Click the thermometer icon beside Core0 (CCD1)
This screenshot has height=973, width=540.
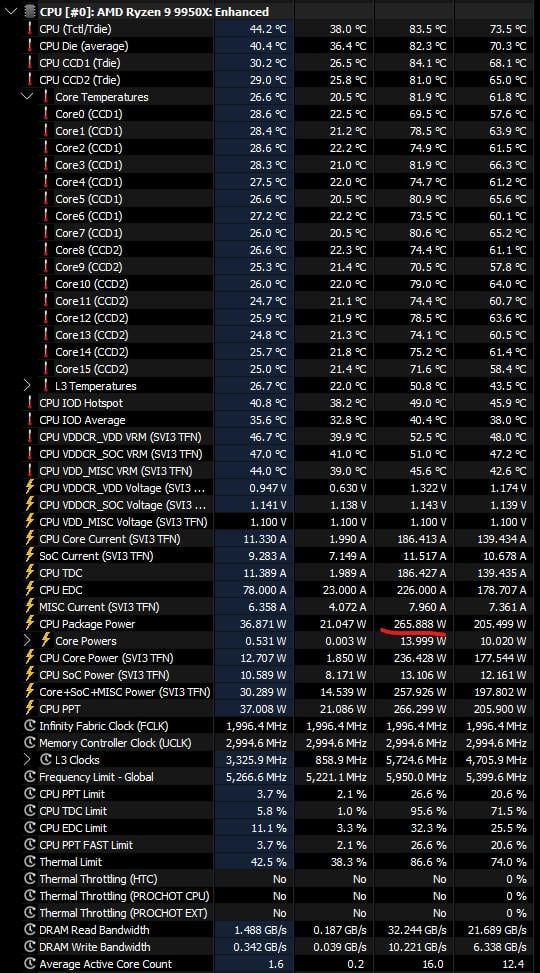pos(45,114)
